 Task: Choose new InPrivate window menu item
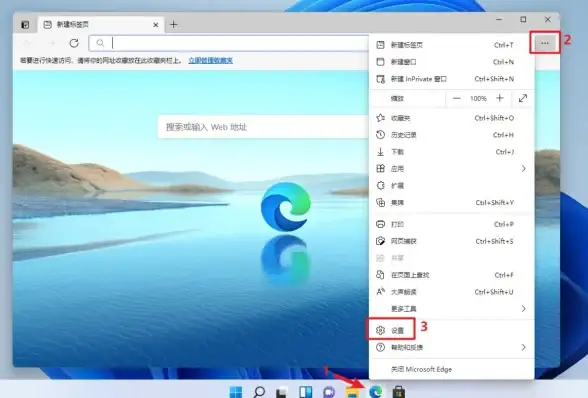click(452, 79)
